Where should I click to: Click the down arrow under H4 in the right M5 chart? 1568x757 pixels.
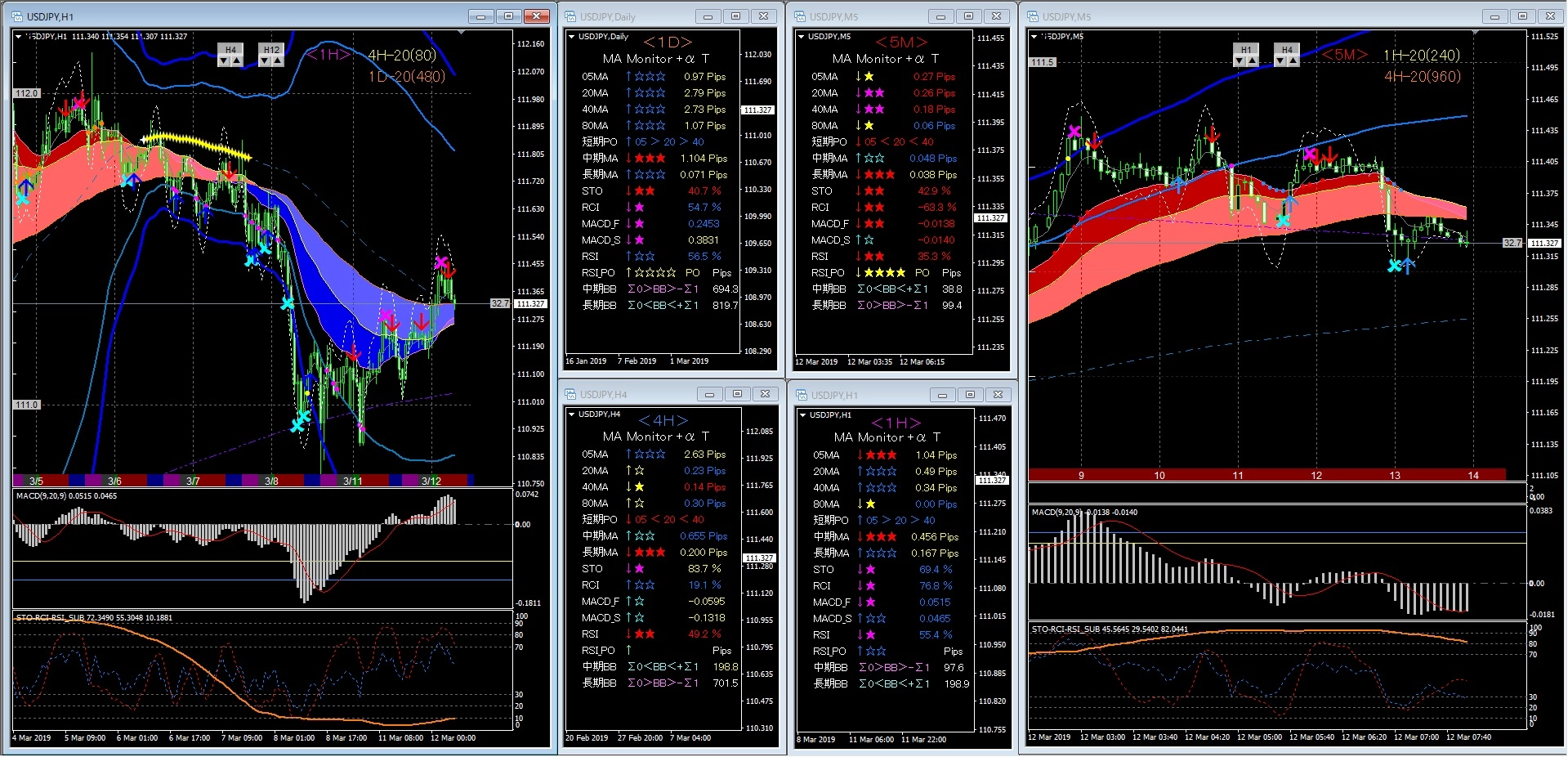(1281, 61)
